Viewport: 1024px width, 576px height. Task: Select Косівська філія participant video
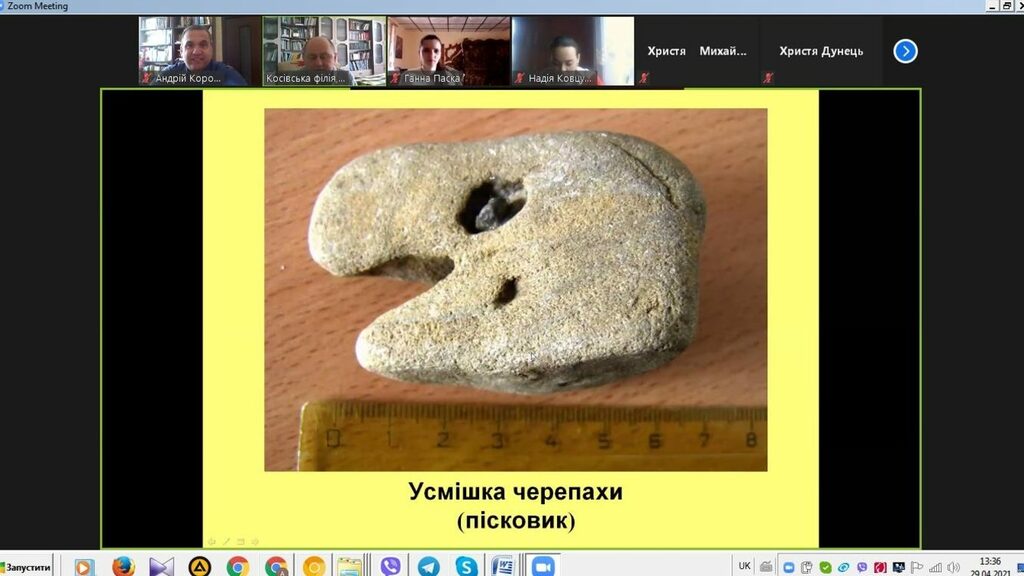coord(324,50)
